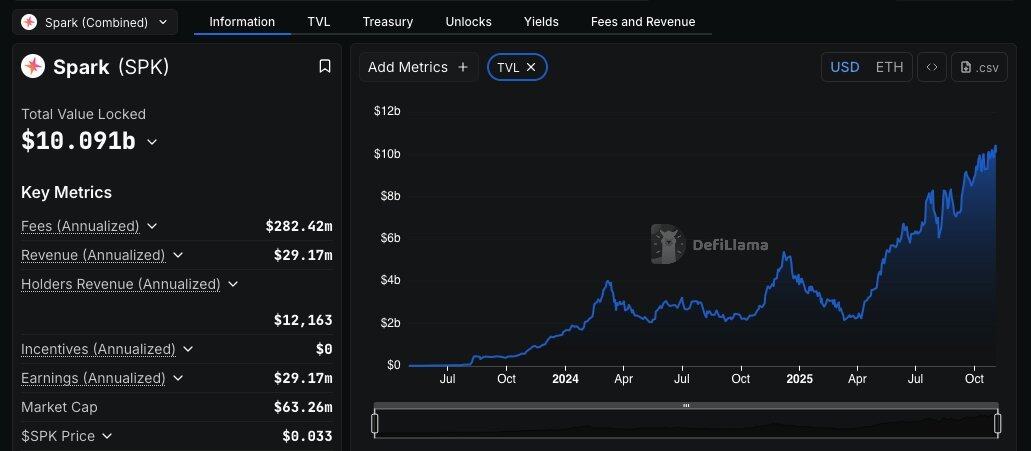This screenshot has height=451, width=1031.
Task: Switch chart currency to ETH
Action: click(x=889, y=67)
